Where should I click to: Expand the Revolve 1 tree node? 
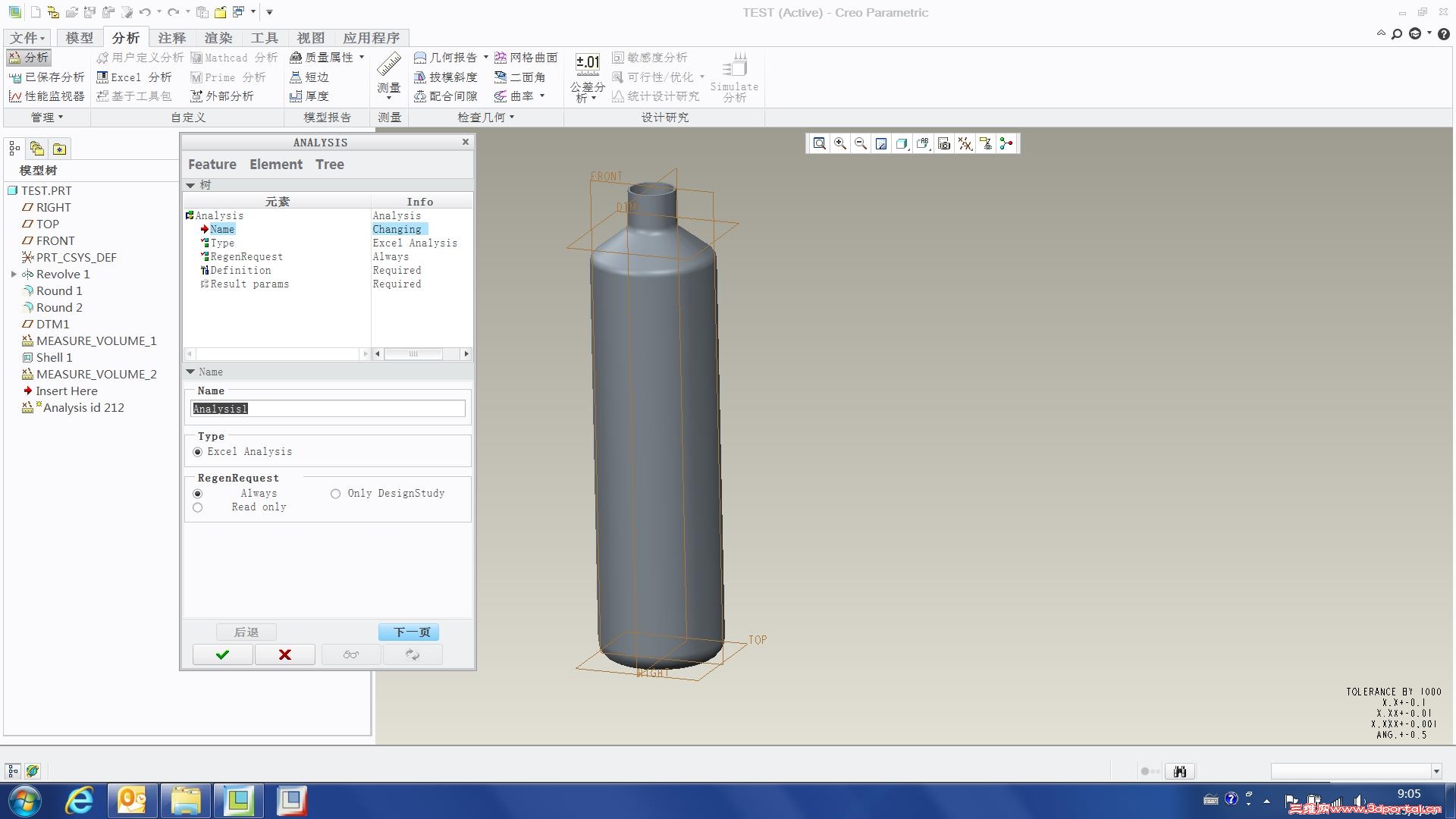14,275
